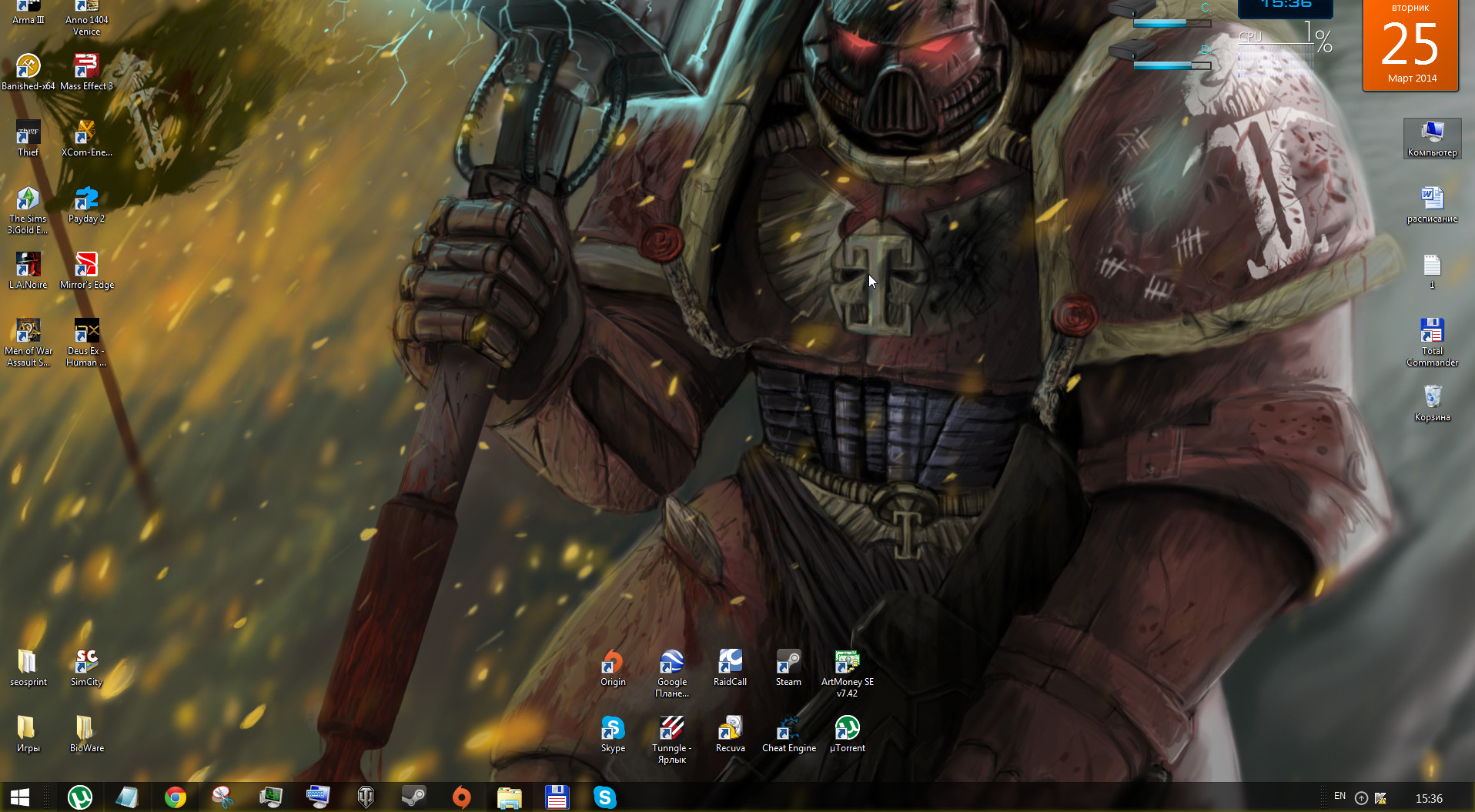Click the system tray arrow circle icon

tap(1361, 798)
